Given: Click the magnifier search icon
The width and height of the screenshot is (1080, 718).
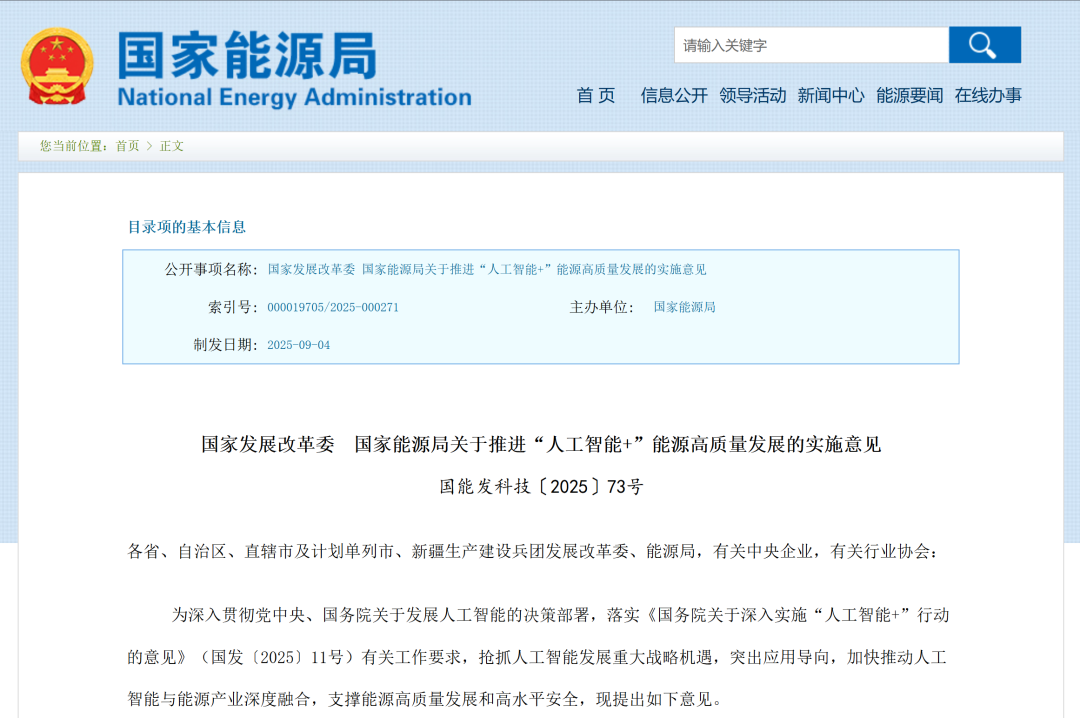Looking at the screenshot, I should point(984,45).
